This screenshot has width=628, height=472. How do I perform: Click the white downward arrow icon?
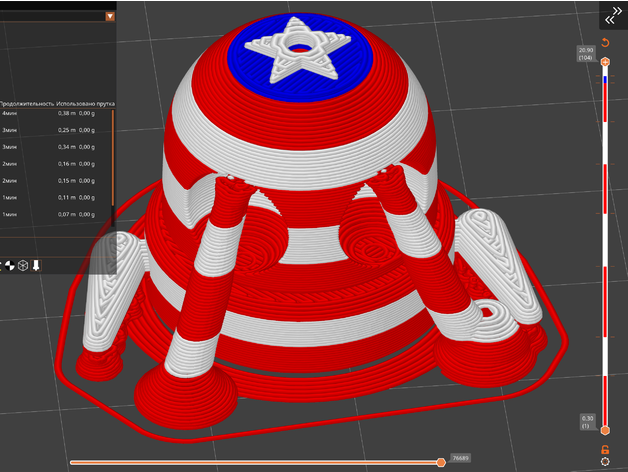[x=36, y=265]
